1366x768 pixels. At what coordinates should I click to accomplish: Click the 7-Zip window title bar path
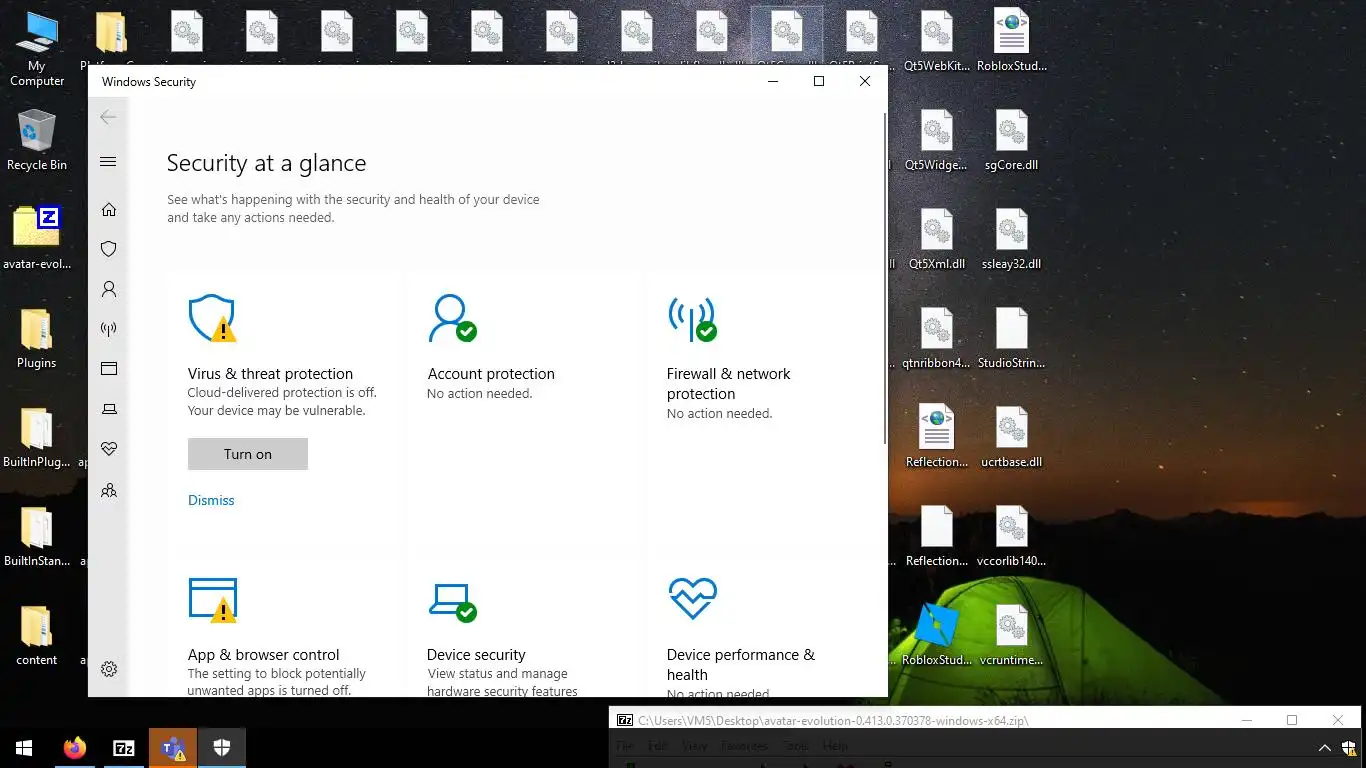pyautogui.click(x=834, y=720)
